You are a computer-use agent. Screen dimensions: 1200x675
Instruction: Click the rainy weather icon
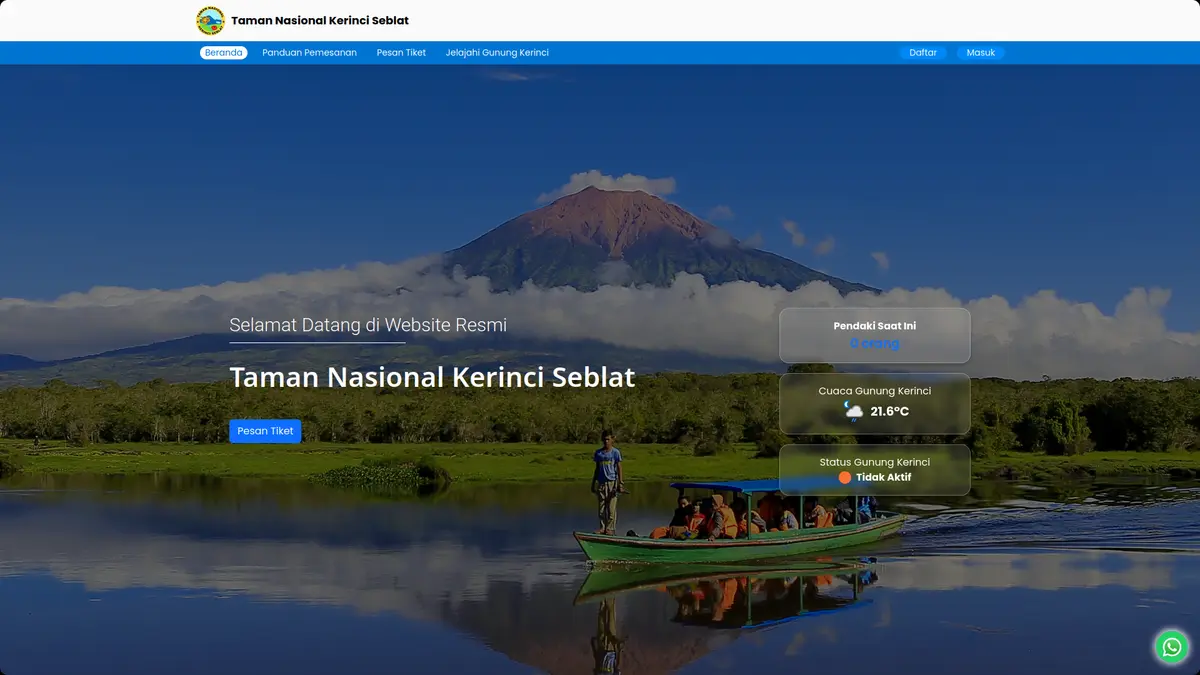coord(852,411)
